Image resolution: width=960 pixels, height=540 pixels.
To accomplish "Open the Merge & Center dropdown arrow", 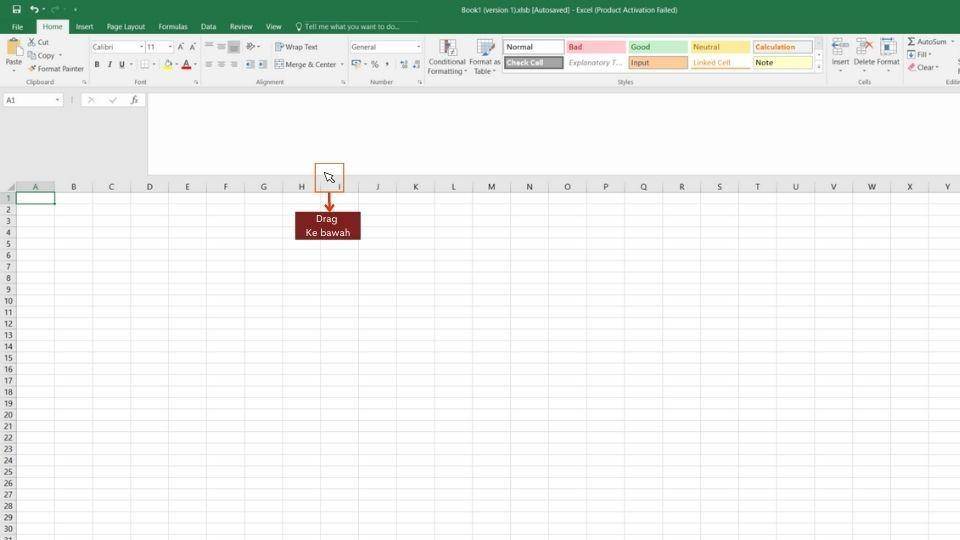I will [x=342, y=64].
